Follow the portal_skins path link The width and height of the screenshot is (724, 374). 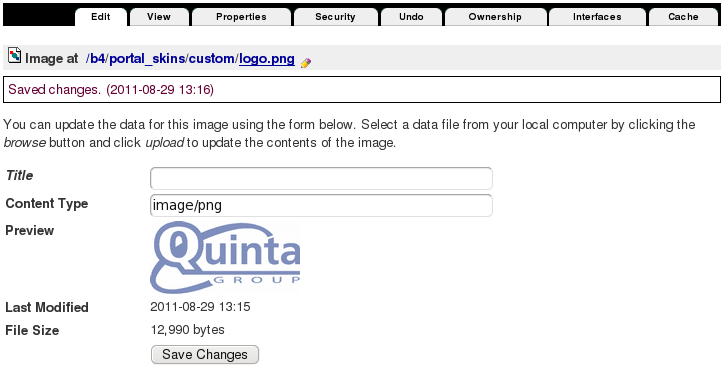(x=147, y=59)
